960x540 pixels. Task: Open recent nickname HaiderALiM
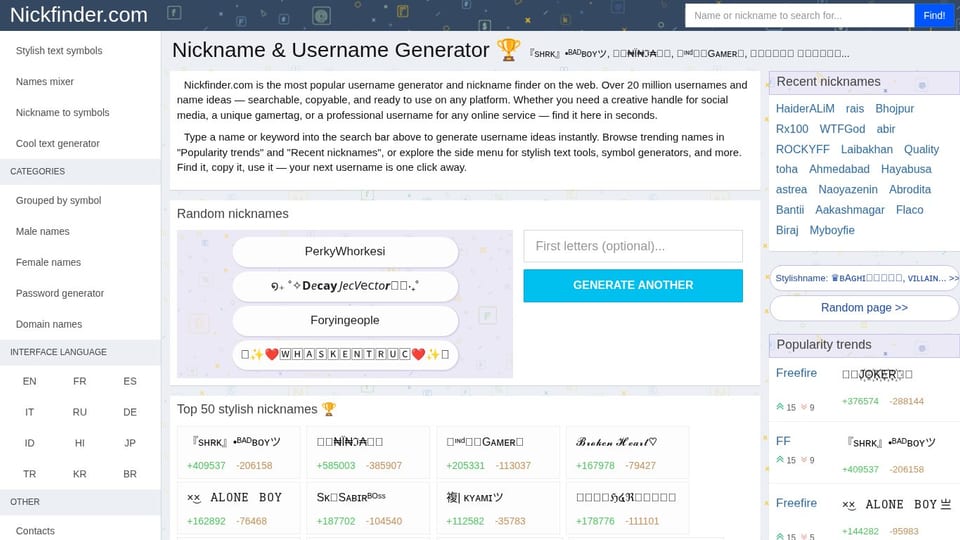coord(805,108)
